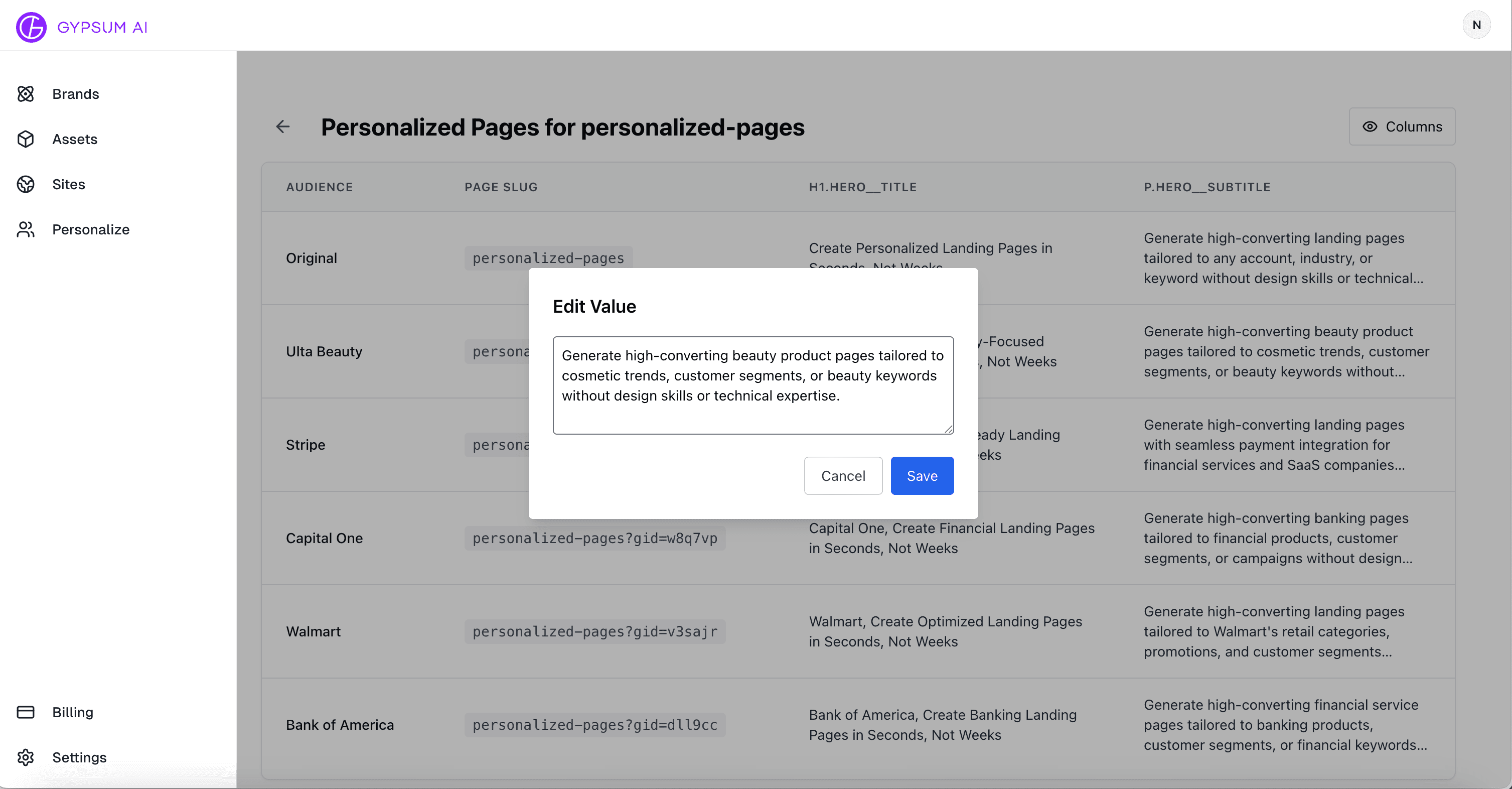
Task: Click the H1.HERO__TITLE column header
Action: 862,187
